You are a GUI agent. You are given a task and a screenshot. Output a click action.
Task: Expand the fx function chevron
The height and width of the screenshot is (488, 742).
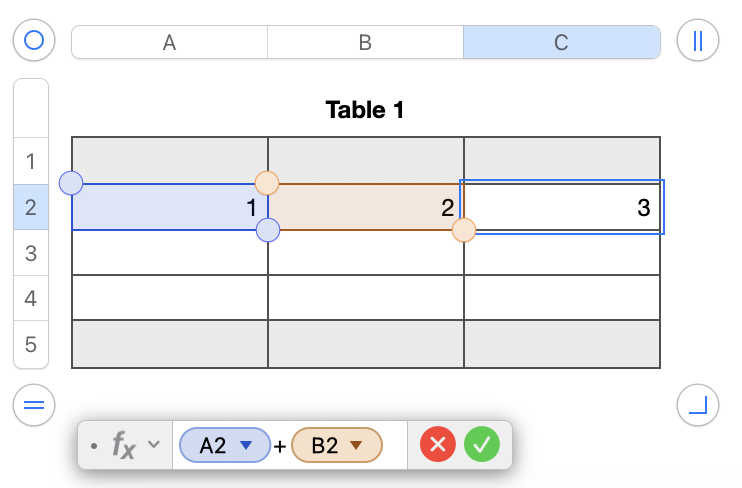(154, 445)
